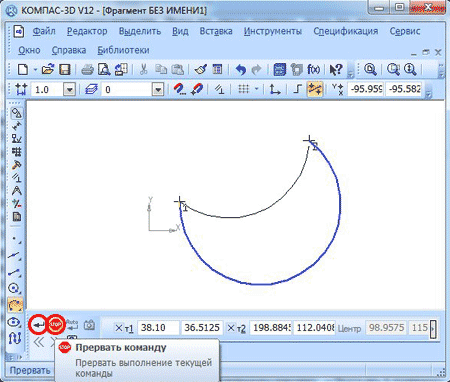
Task: Cut selection with the scissors icon
Action: tap(143, 70)
